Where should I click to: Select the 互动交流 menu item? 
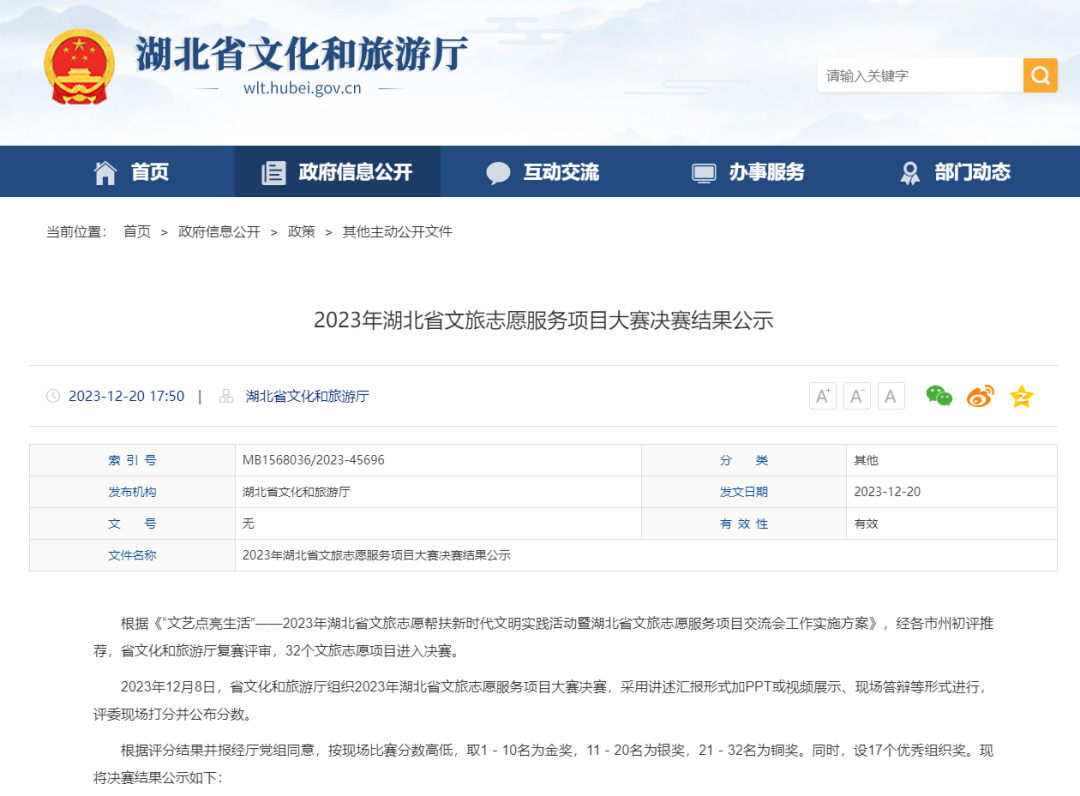click(545, 171)
